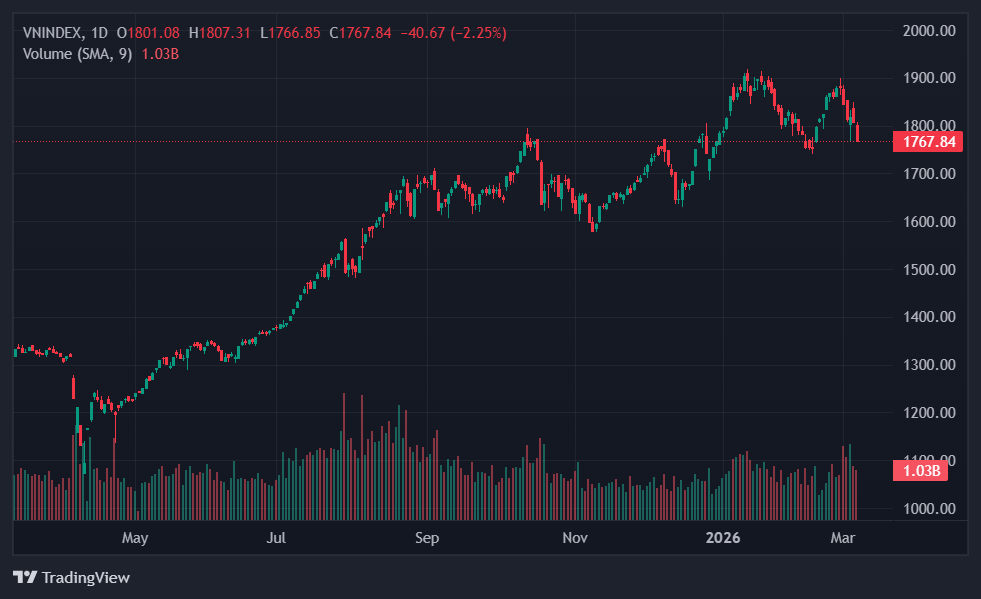This screenshot has width=981, height=599.
Task: Click the TradingView logo icon
Action: [x=24, y=577]
